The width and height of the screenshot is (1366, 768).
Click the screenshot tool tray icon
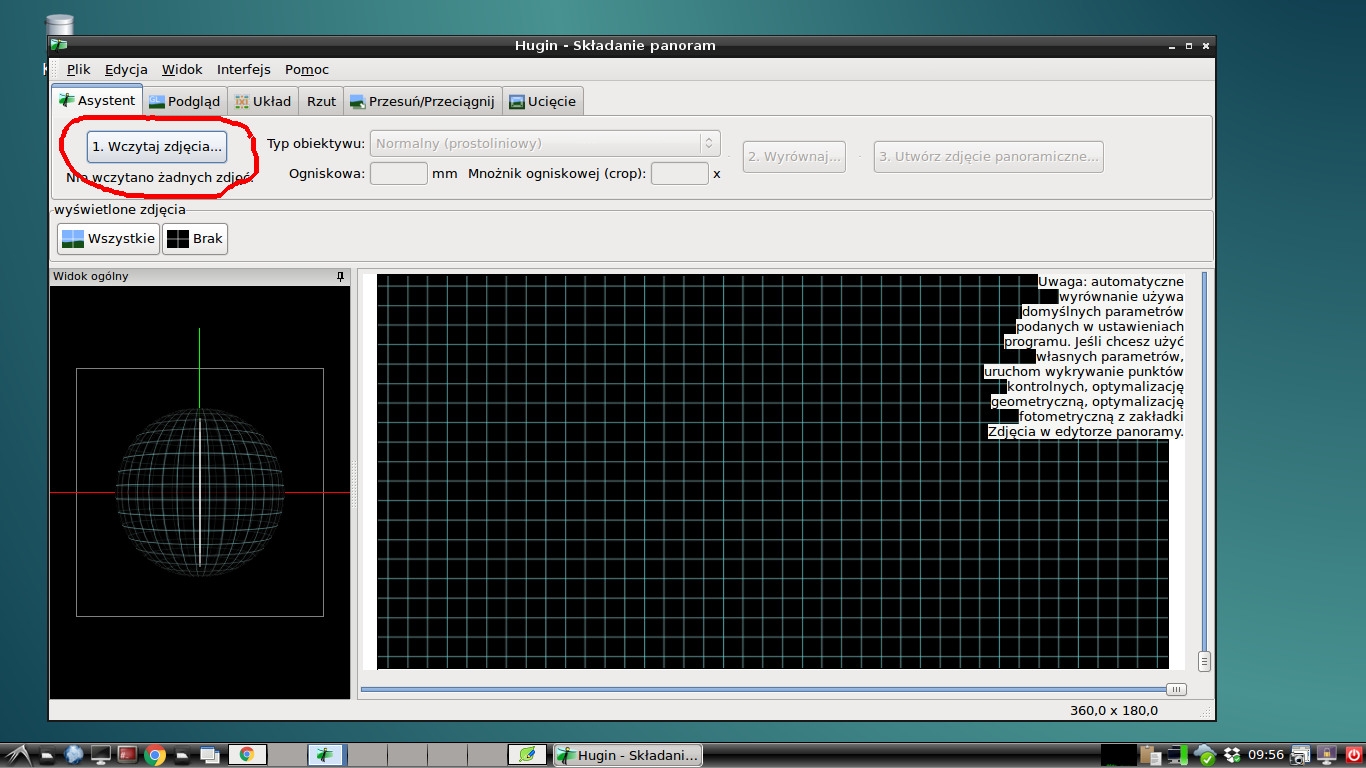(x=1300, y=755)
